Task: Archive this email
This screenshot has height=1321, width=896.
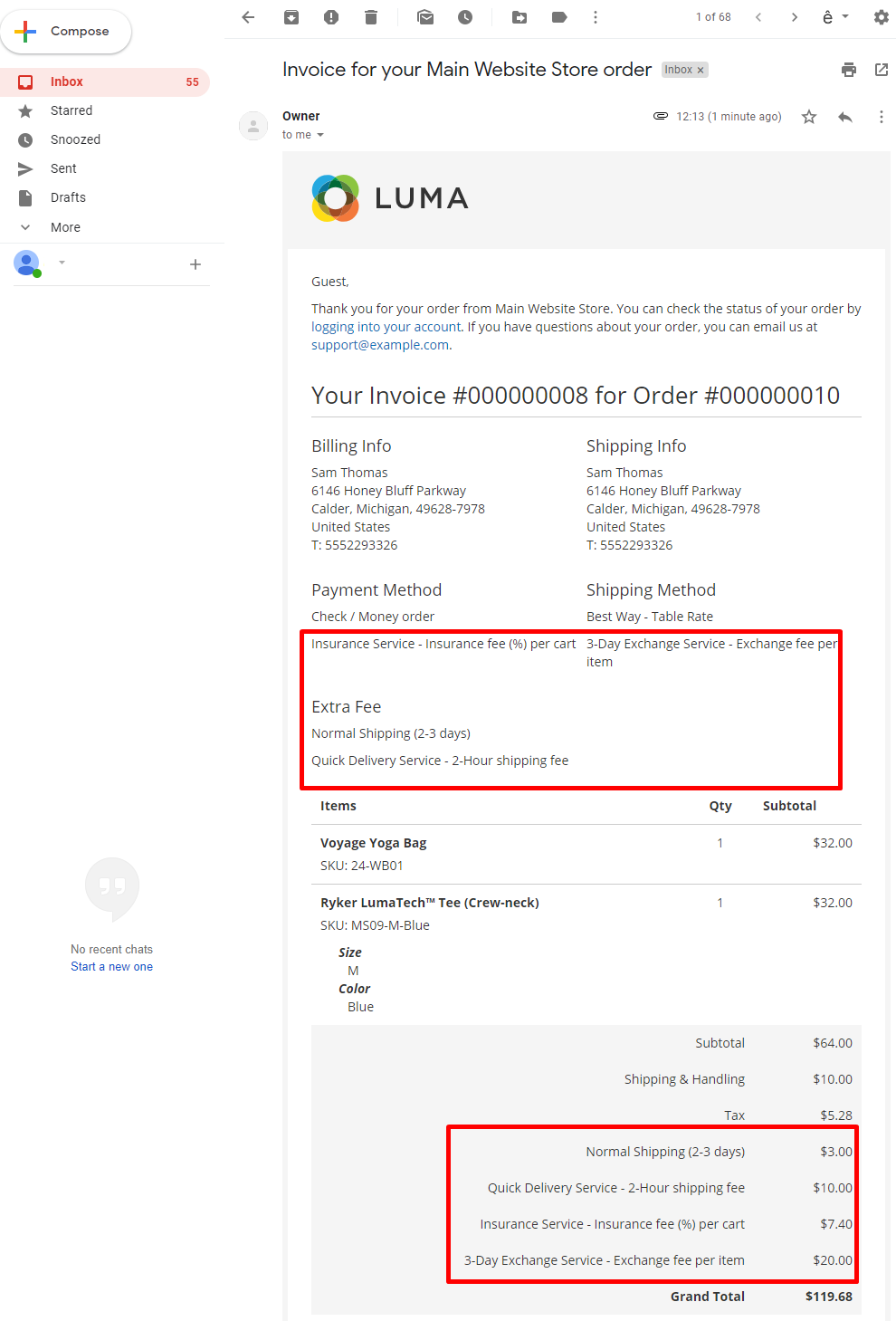Action: point(291,17)
